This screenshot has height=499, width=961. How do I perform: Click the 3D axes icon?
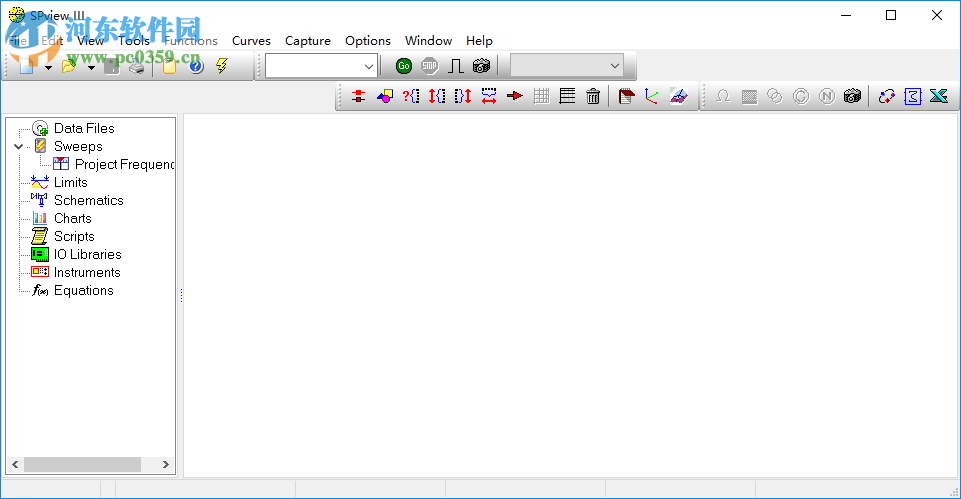click(651, 96)
